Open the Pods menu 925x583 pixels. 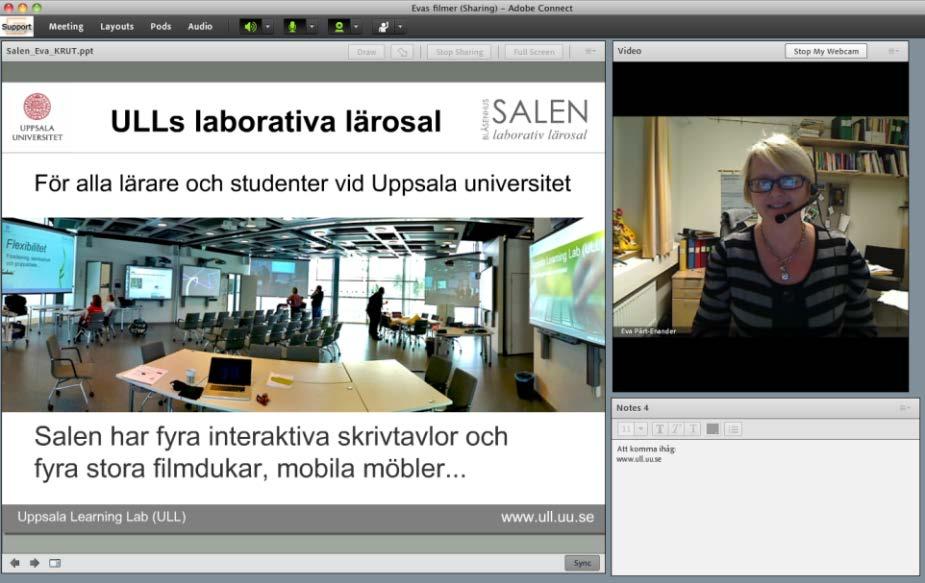tap(160, 27)
